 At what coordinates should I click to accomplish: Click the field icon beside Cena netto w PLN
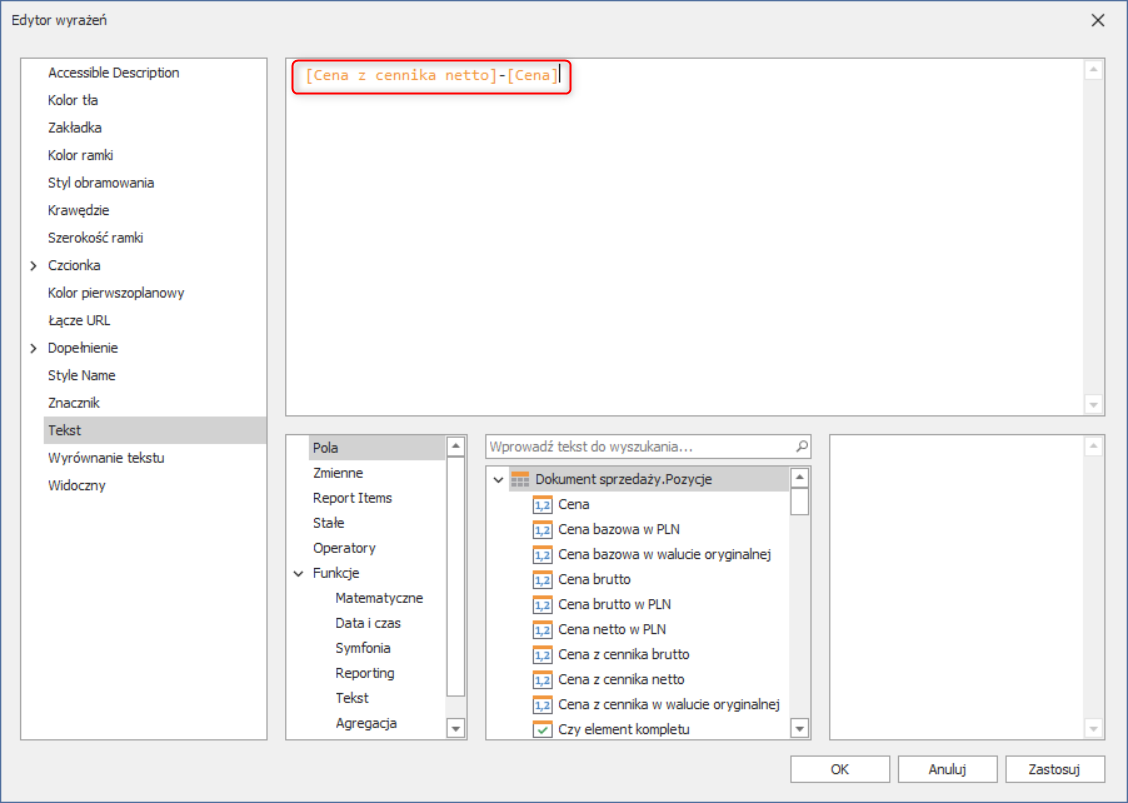[542, 630]
